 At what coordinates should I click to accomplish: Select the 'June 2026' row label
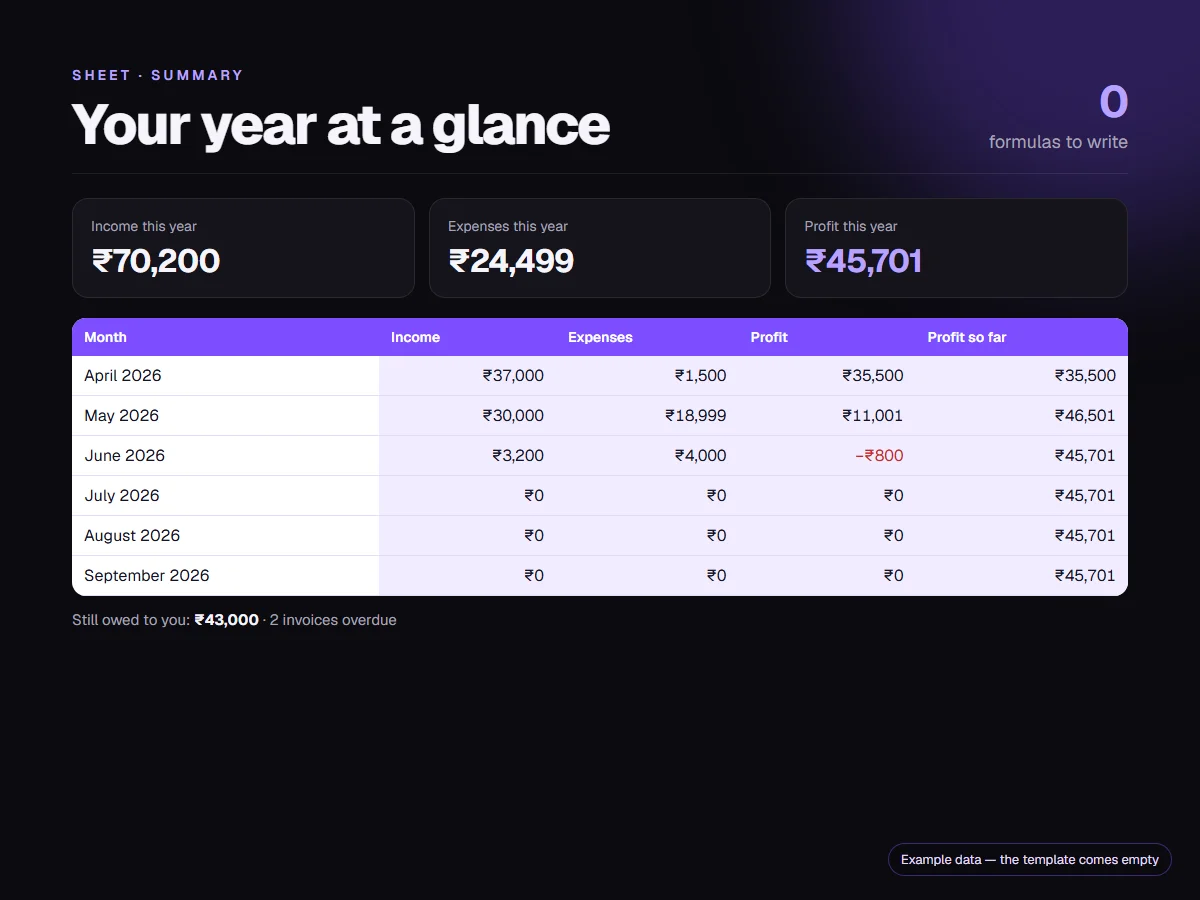(x=124, y=456)
